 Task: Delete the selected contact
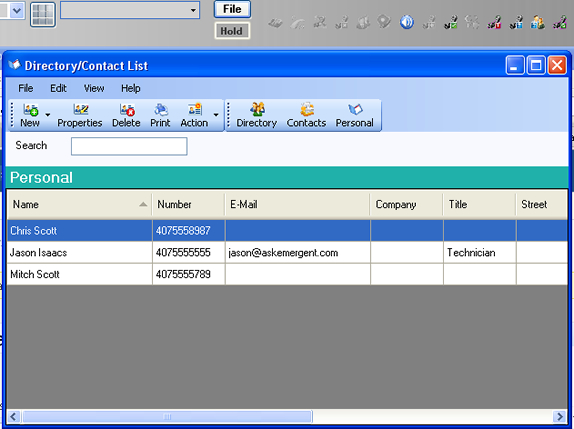tap(126, 115)
